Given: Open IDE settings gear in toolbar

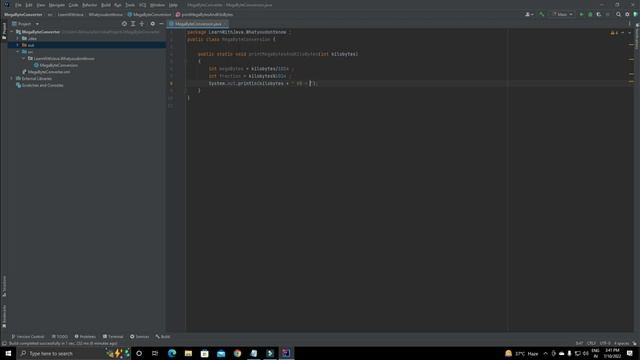Looking at the screenshot, I should point(627,14).
